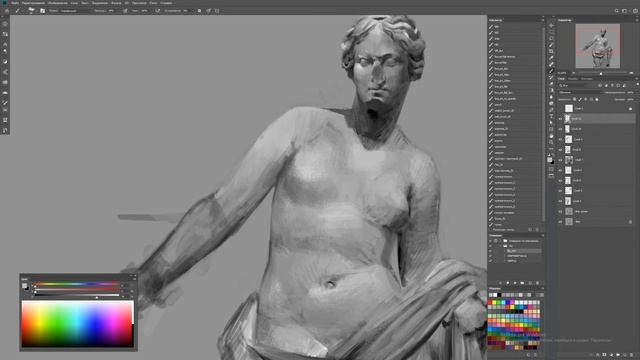Select the Lasso tool
The image size is (640, 360).
[x=551, y=38]
